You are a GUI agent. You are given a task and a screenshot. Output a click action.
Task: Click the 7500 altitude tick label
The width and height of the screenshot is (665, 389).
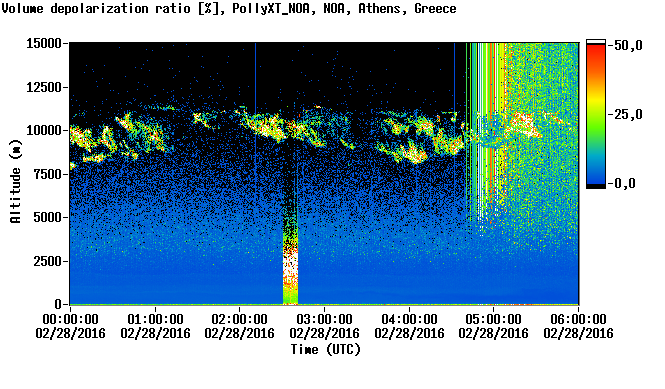click(48, 174)
